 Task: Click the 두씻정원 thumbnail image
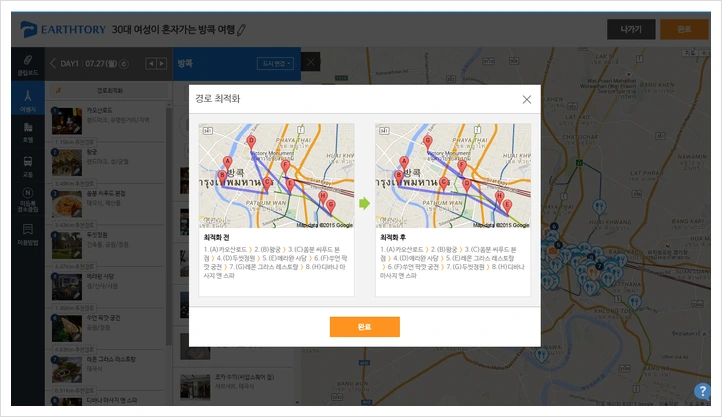[67, 245]
